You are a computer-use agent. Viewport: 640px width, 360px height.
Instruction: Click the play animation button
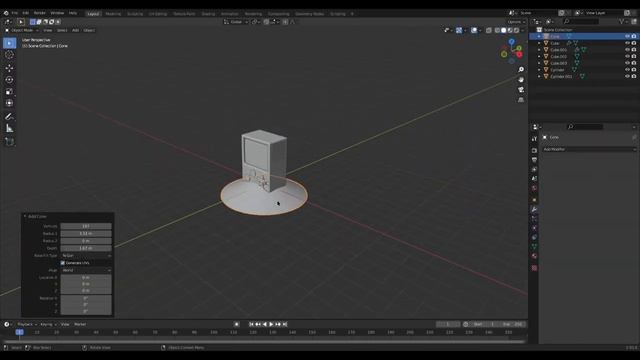(x=271, y=324)
